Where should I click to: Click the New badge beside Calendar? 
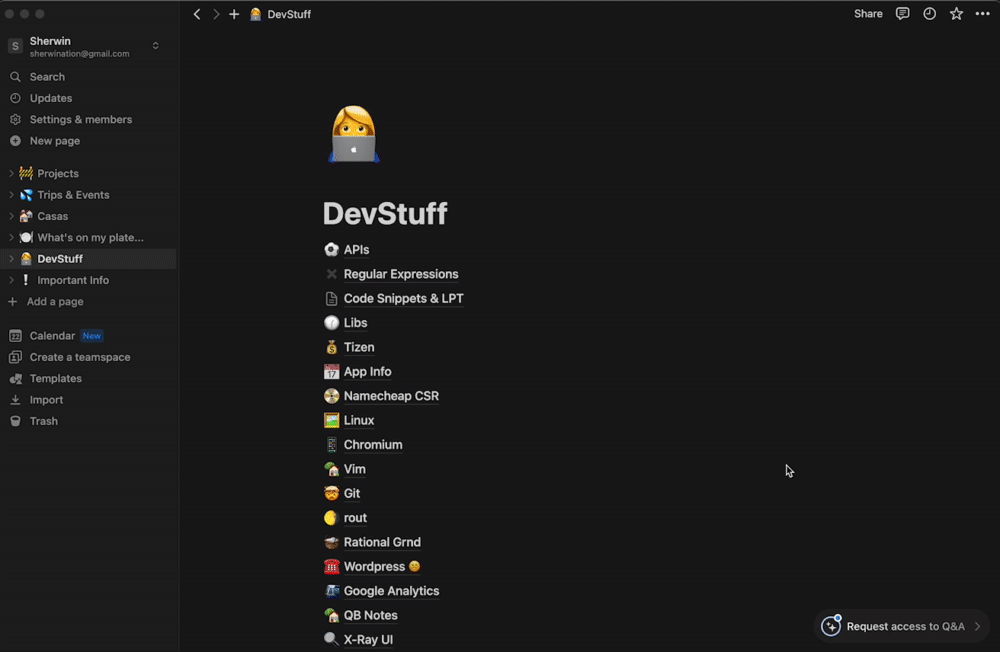click(92, 336)
